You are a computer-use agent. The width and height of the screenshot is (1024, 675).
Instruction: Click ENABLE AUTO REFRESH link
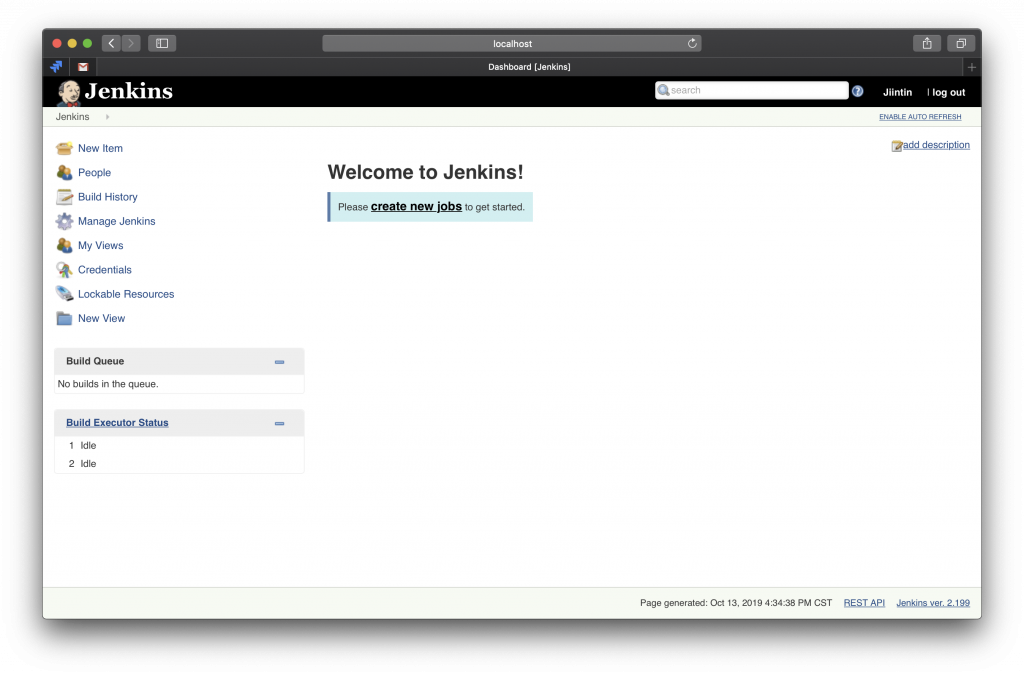coord(920,117)
